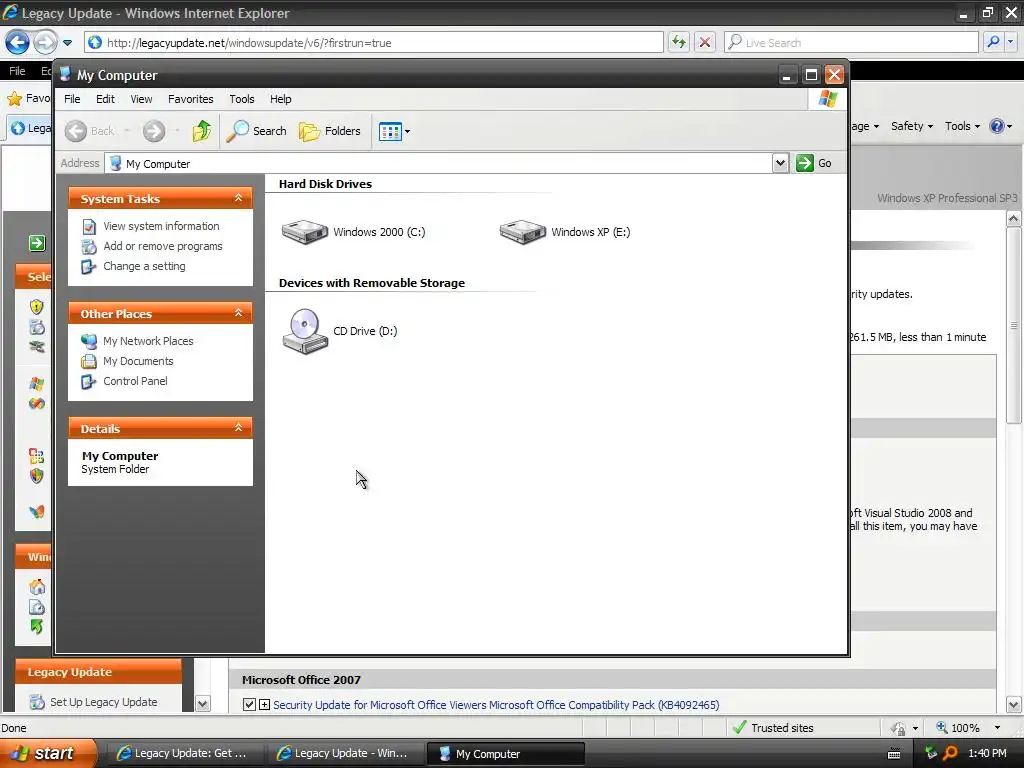Click the IE page scrollbar down arrow

1014,705
